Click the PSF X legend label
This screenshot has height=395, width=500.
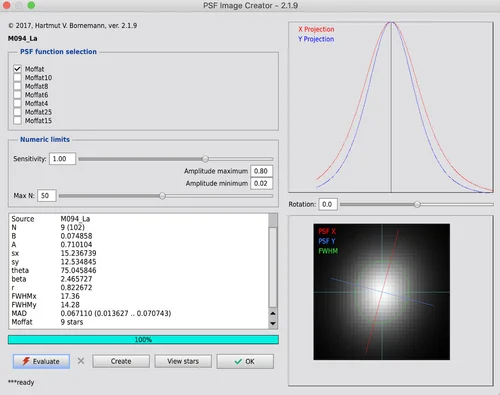(327, 231)
